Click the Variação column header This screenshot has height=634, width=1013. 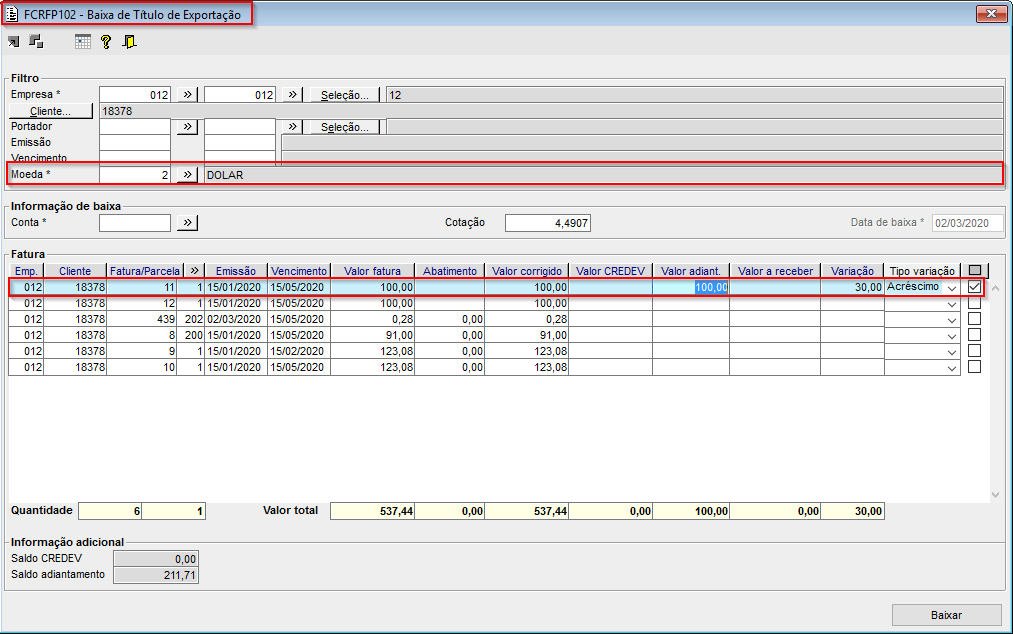pos(852,271)
